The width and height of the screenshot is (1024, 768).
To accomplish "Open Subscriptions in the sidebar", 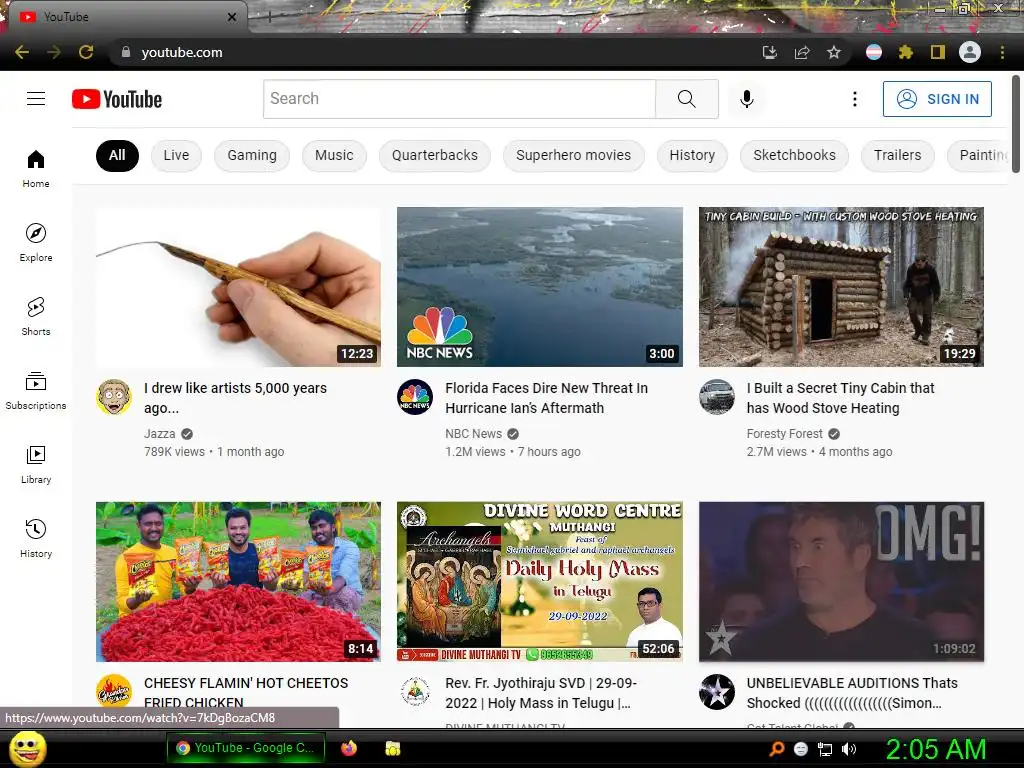I will pyautogui.click(x=36, y=391).
